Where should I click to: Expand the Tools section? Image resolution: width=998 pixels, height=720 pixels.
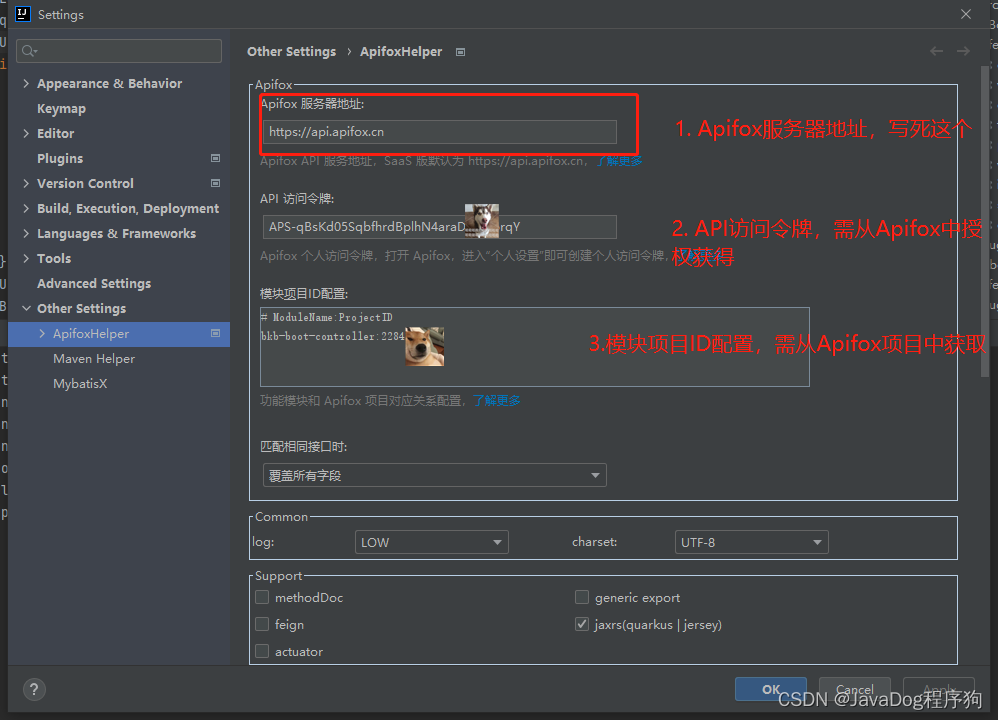tap(26, 258)
